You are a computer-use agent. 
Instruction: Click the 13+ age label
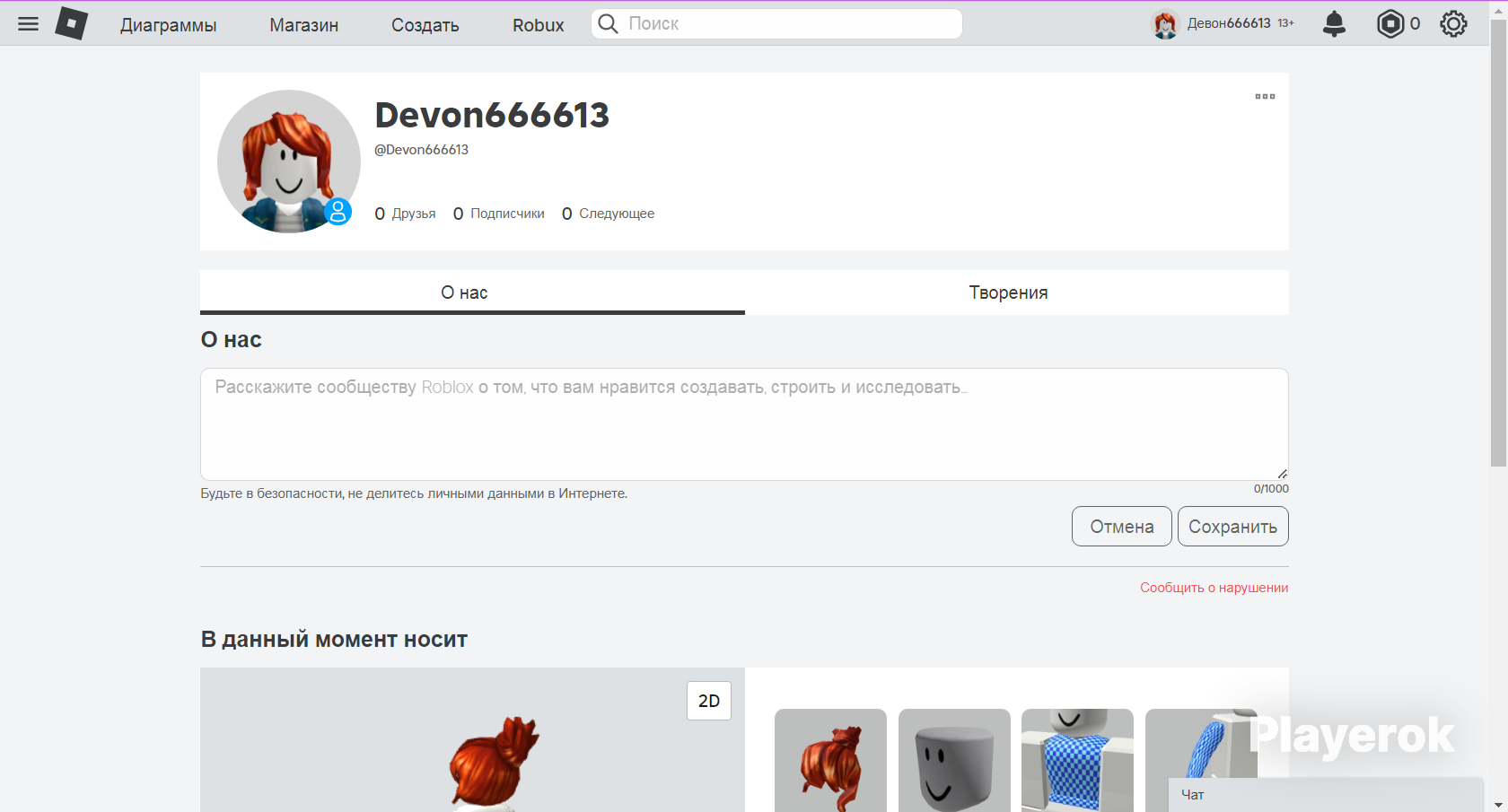coord(1286,23)
